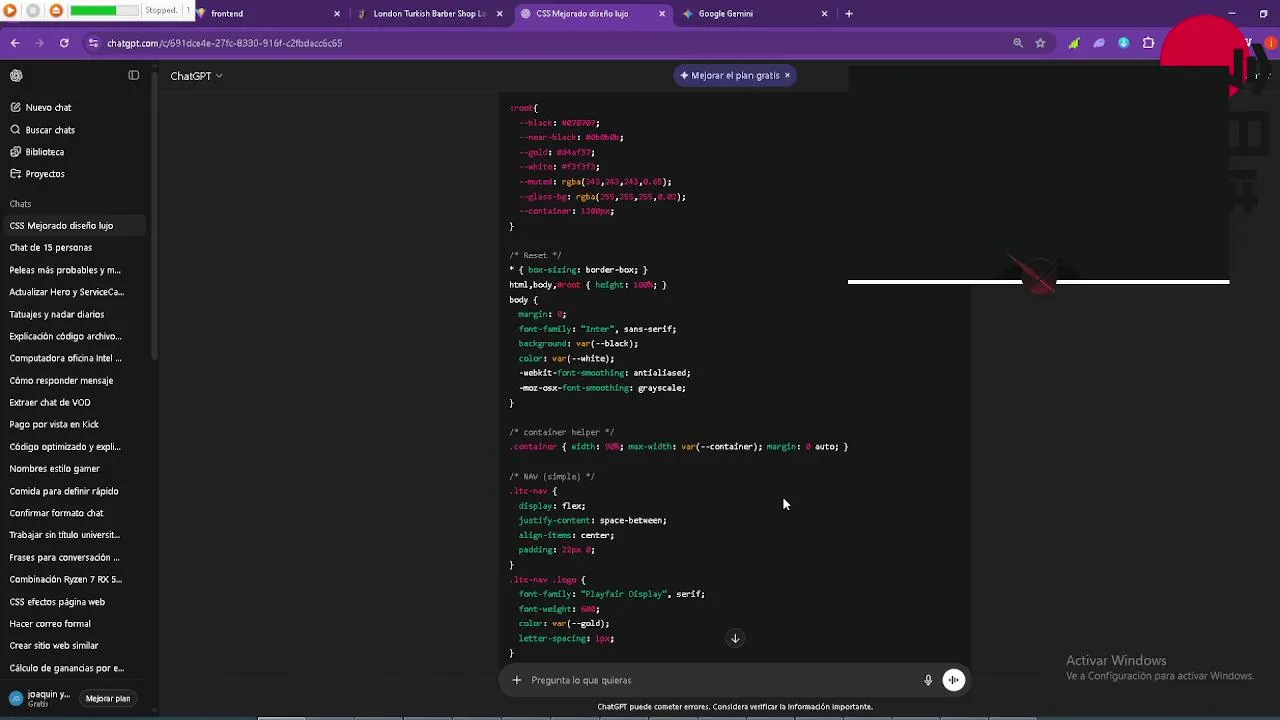This screenshot has height=720, width=1280.
Task: Open chat Chat de 15 personas
Action: pos(75,248)
